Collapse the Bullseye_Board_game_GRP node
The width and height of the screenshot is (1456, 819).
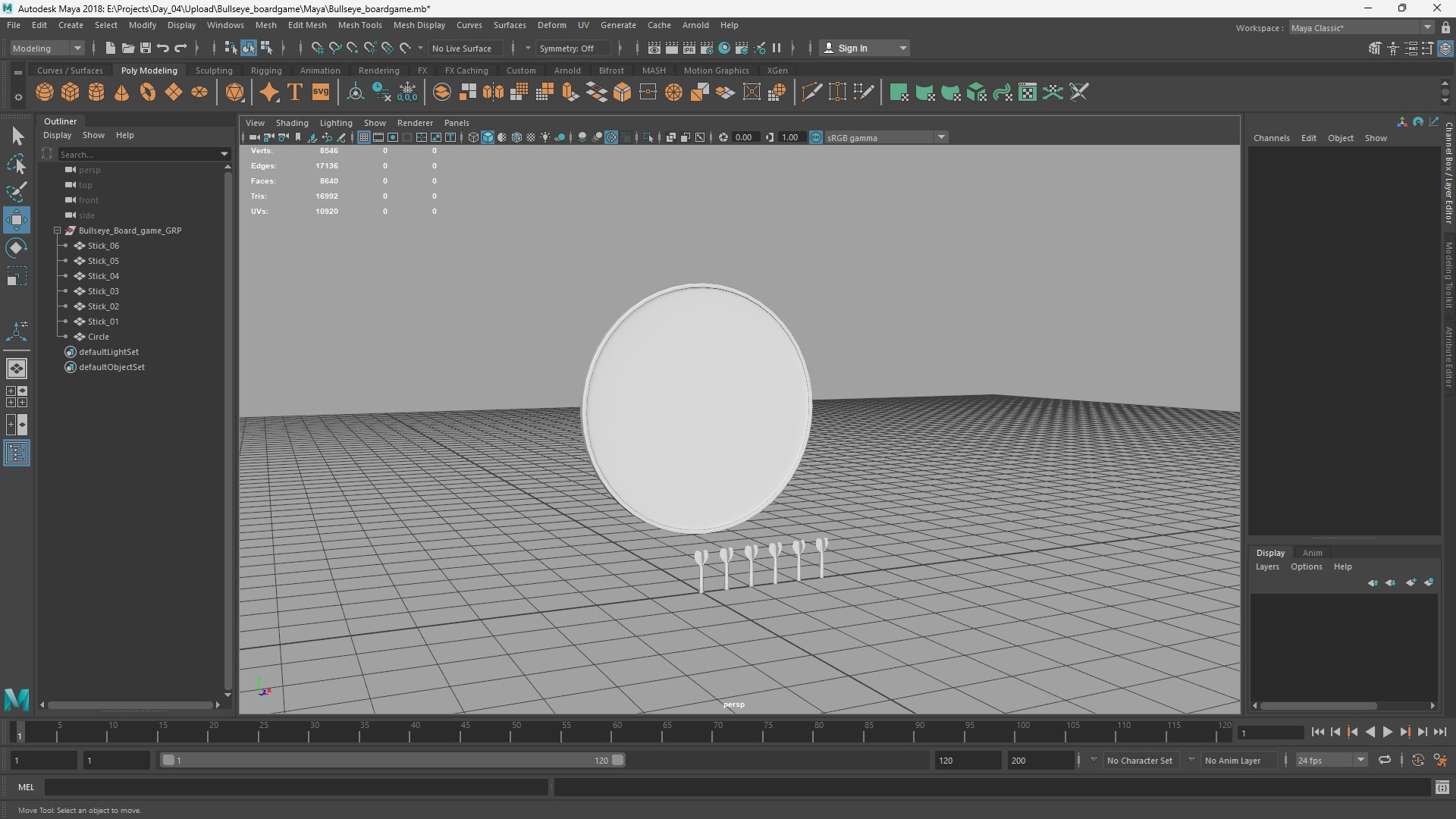[x=57, y=231]
